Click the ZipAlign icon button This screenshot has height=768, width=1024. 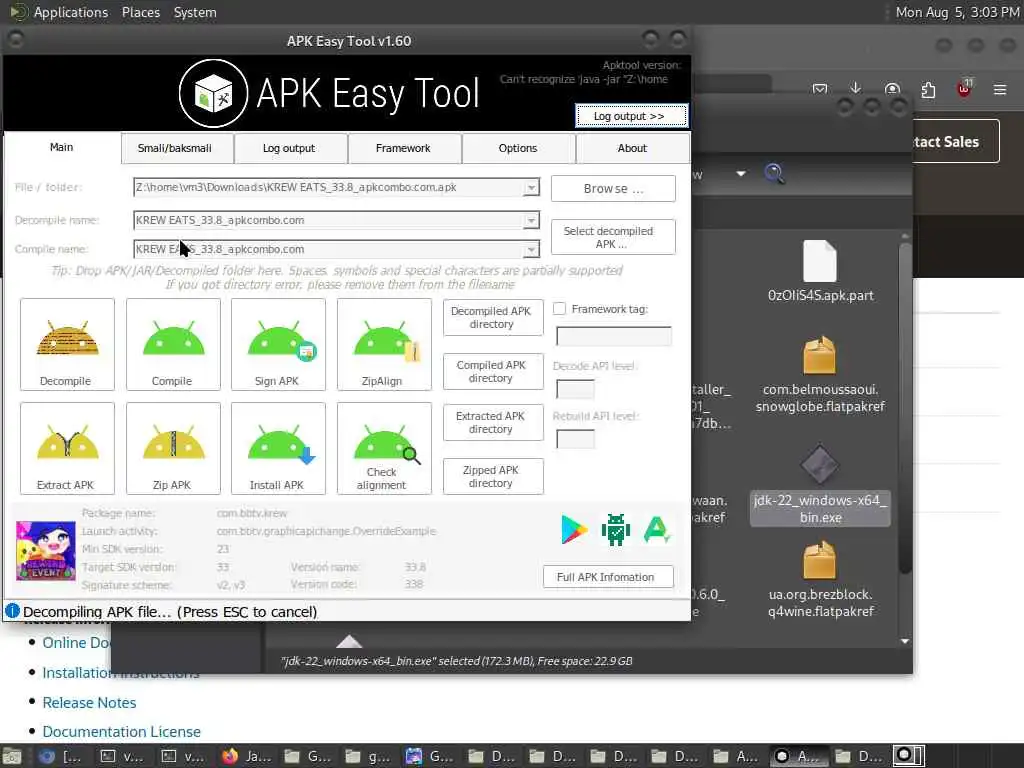(x=384, y=345)
